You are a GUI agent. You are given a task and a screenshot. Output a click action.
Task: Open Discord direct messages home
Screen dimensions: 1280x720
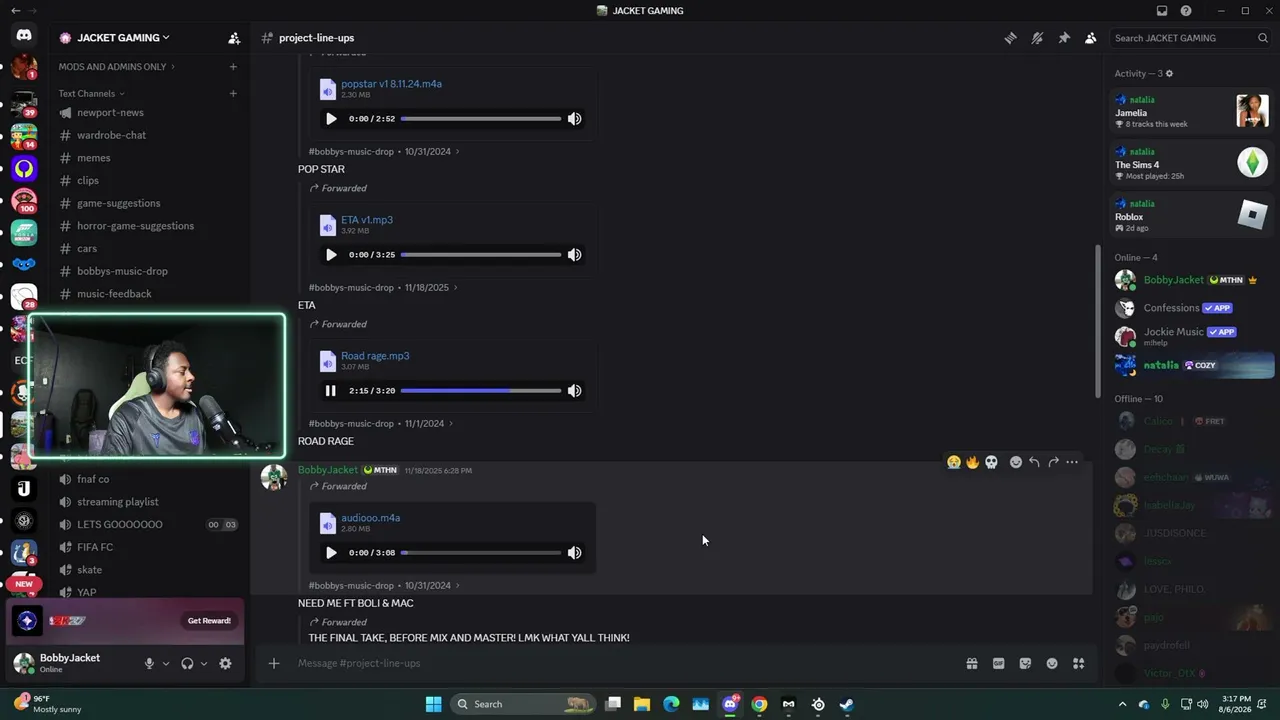pyautogui.click(x=24, y=36)
